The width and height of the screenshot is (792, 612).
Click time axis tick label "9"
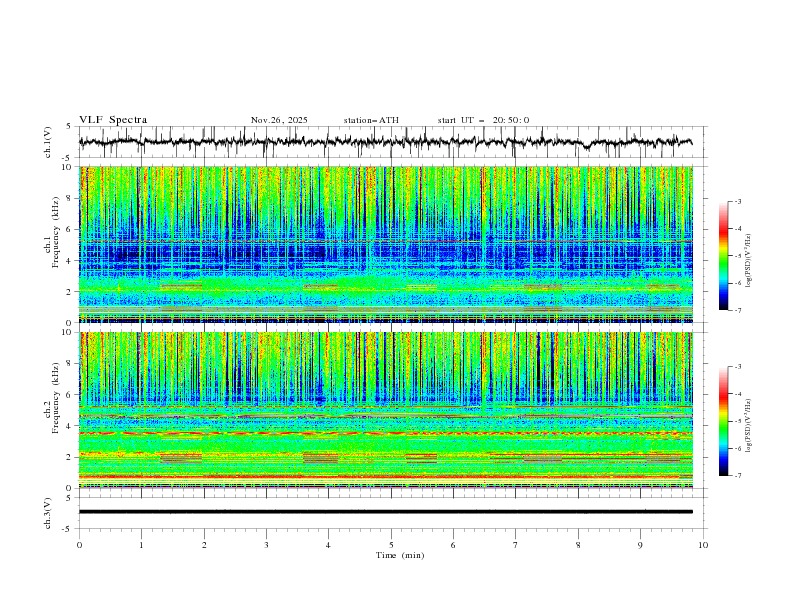pos(640,545)
